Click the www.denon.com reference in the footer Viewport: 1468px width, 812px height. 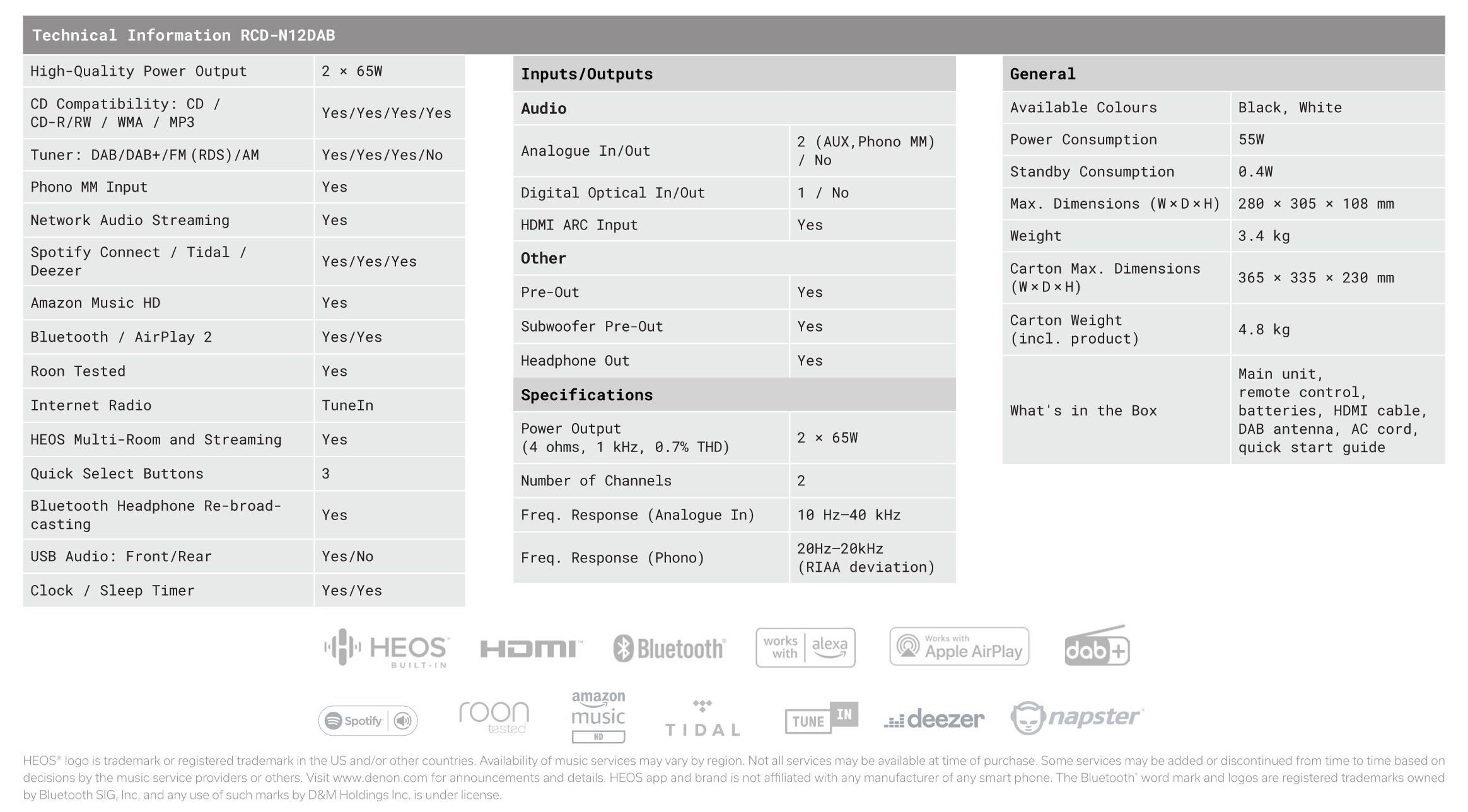pyautogui.click(x=380, y=778)
